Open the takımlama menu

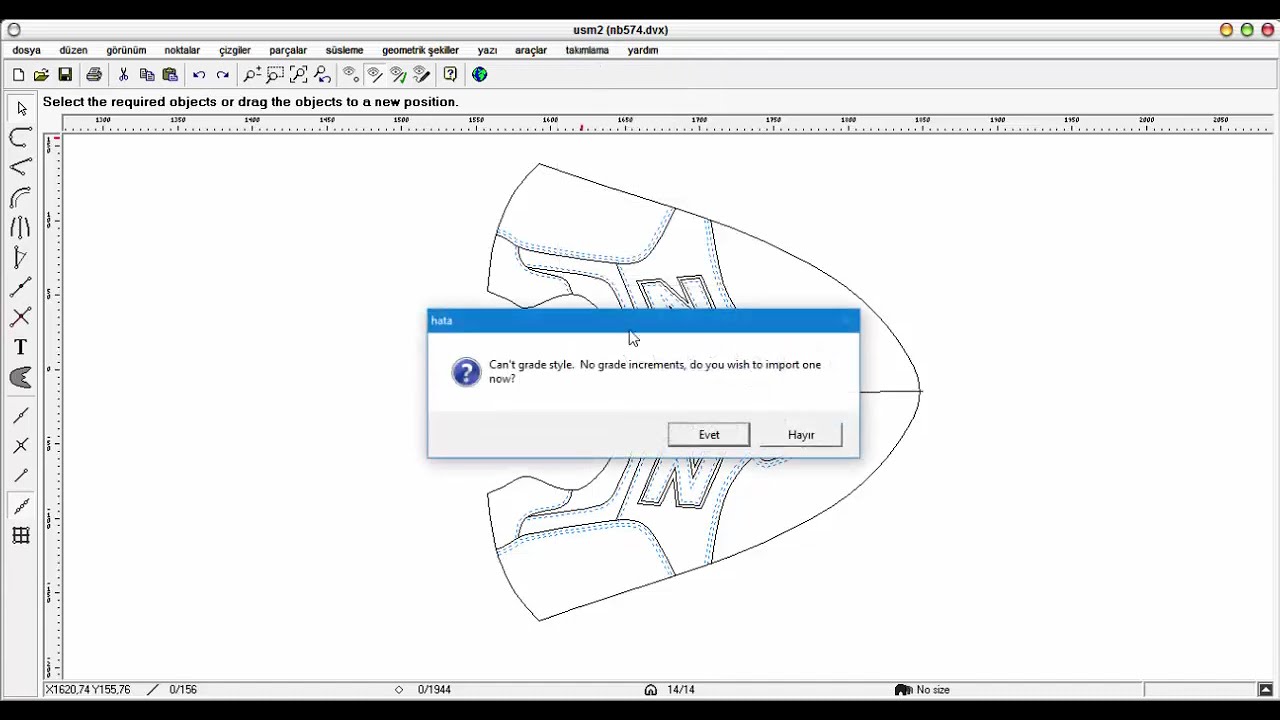[x=587, y=50]
